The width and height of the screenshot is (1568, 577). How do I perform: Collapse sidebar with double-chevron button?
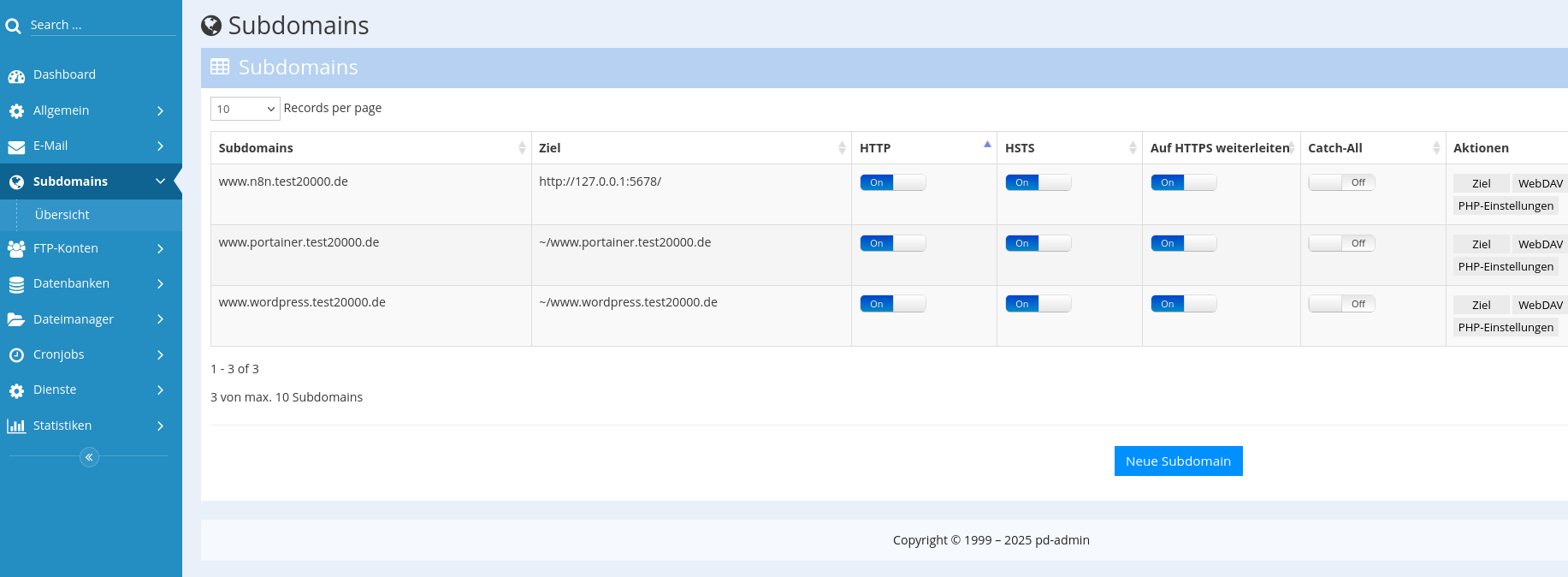click(89, 457)
